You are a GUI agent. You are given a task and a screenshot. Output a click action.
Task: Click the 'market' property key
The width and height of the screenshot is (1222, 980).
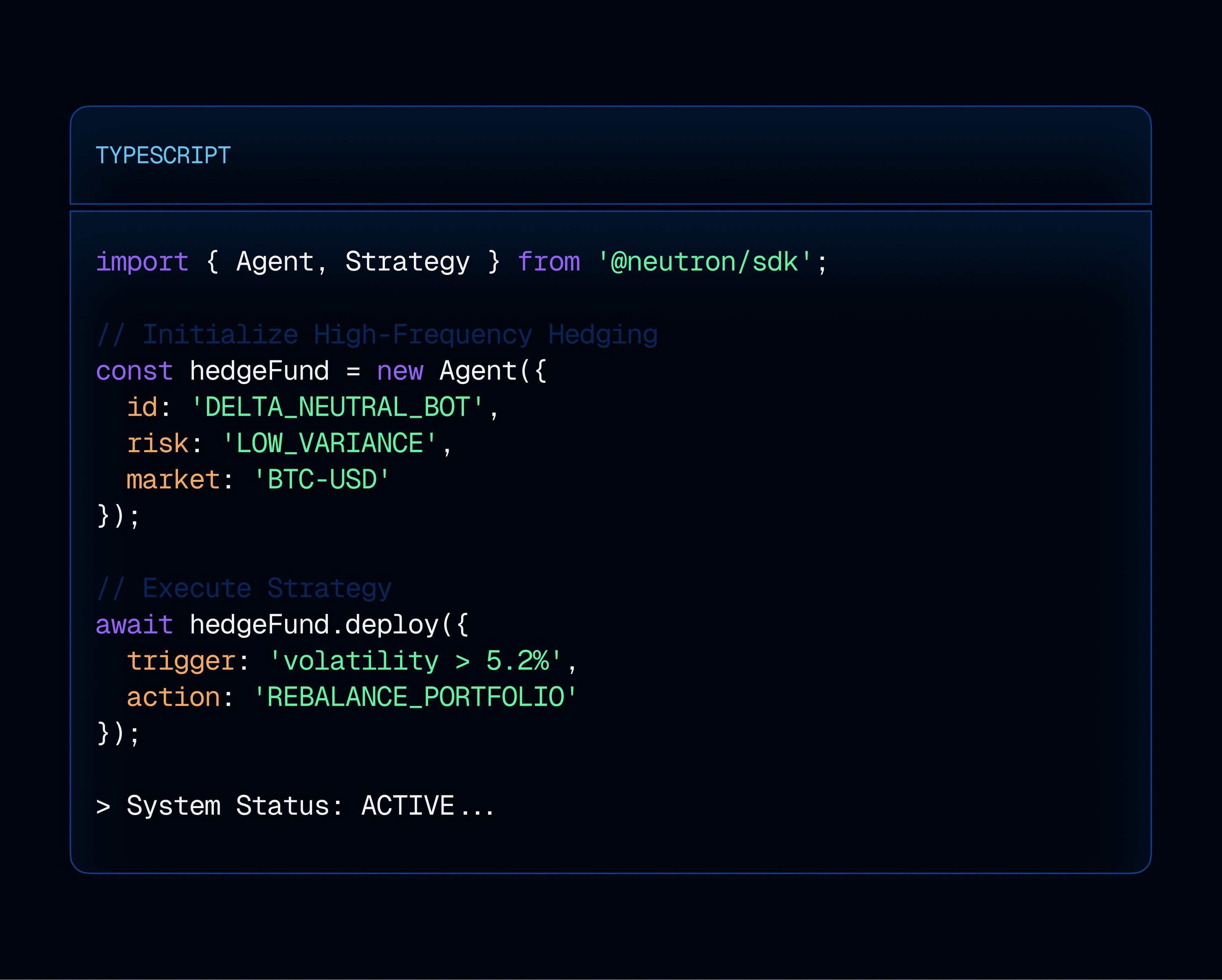click(173, 479)
